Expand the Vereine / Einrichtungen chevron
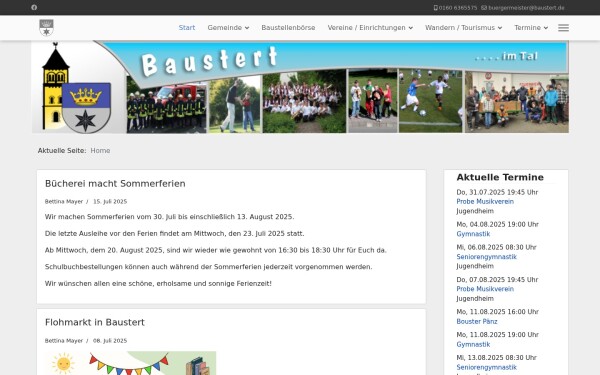This screenshot has height=375, width=600. [411, 28]
